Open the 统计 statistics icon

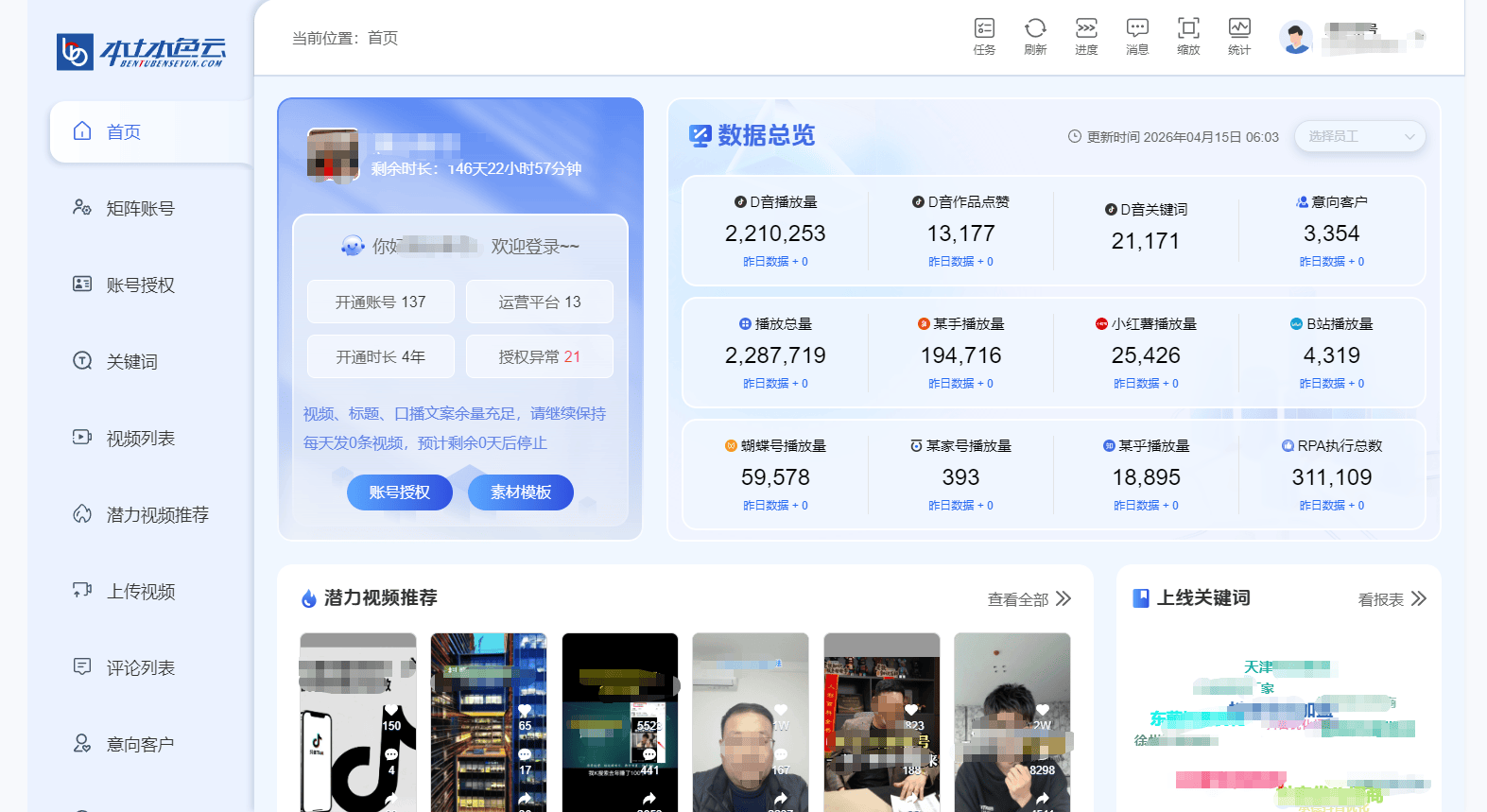pos(1239,37)
